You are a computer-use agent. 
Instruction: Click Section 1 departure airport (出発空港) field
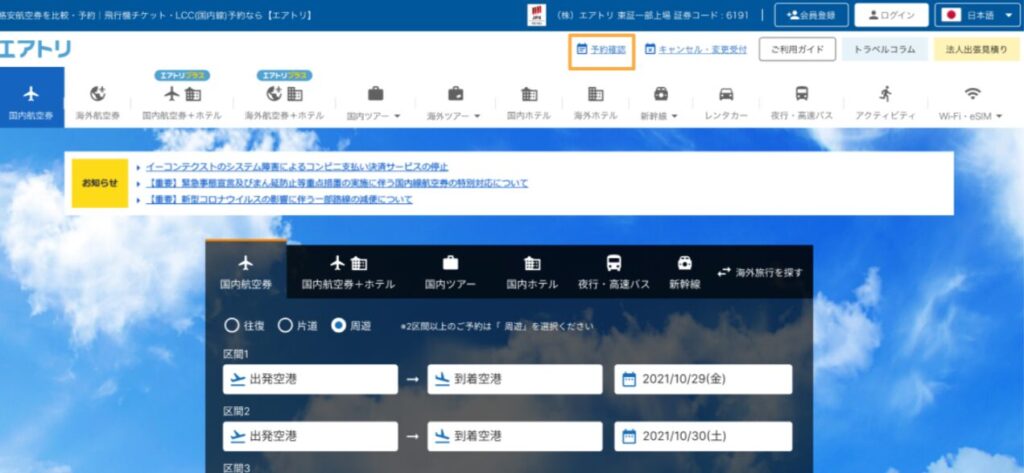(x=310, y=380)
